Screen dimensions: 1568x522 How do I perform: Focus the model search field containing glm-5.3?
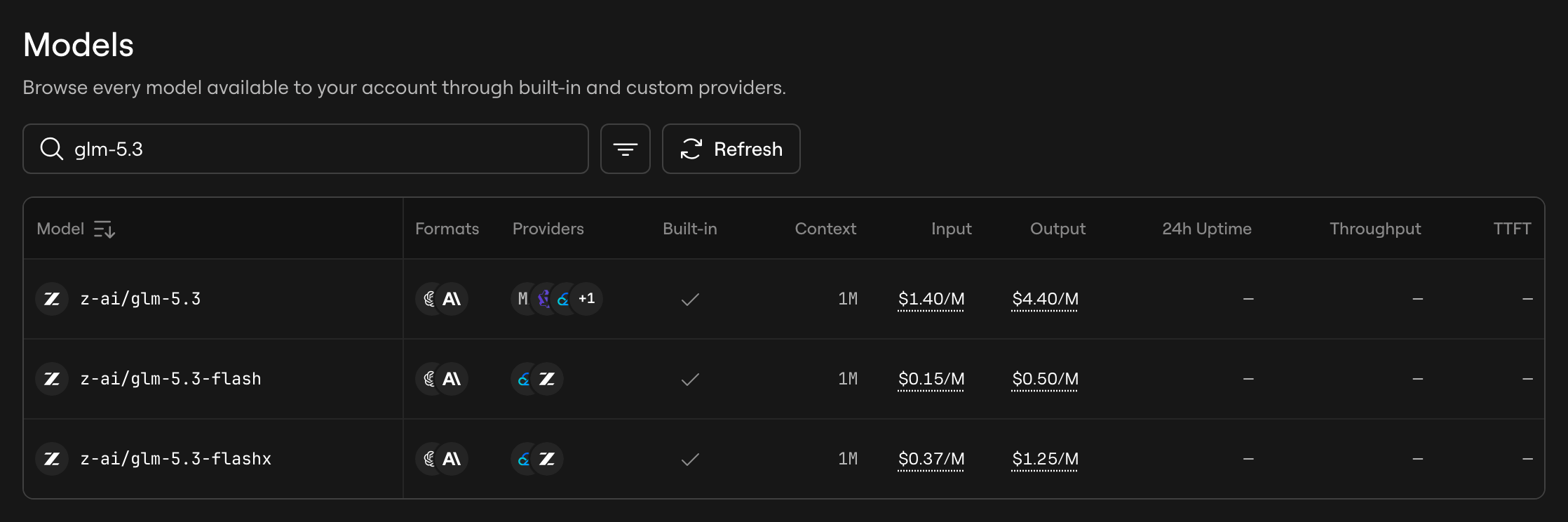tap(306, 149)
